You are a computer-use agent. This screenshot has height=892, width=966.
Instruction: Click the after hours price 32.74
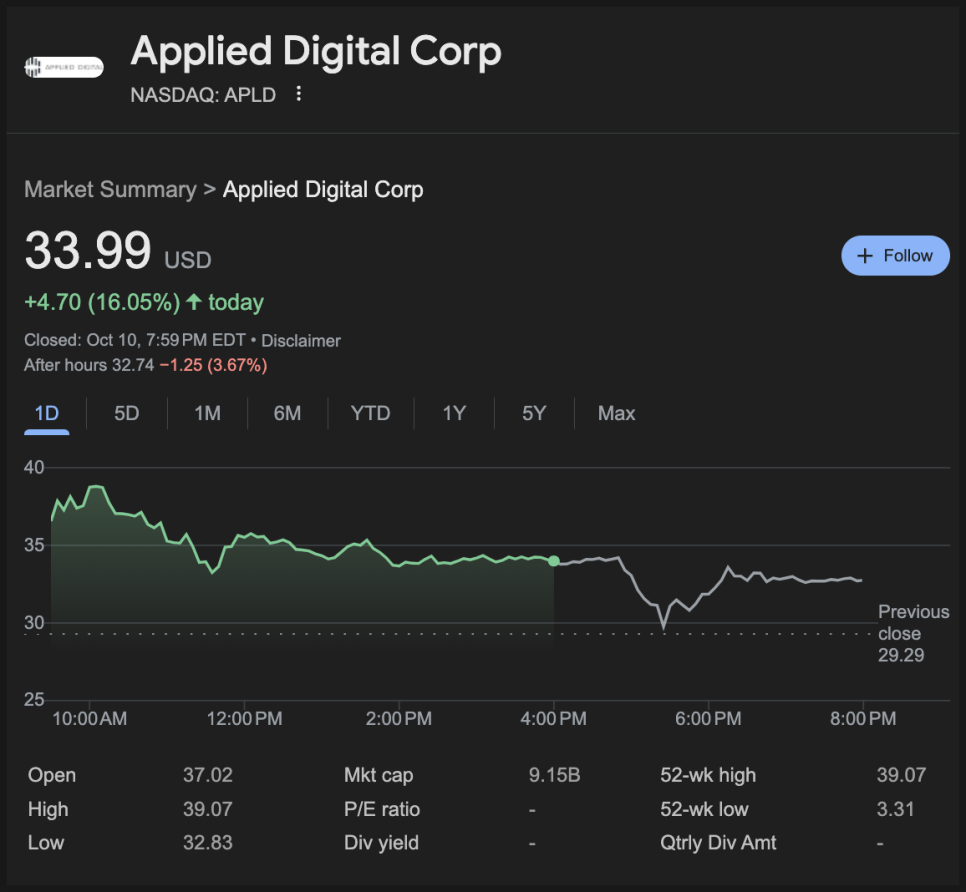pyautogui.click(x=132, y=365)
